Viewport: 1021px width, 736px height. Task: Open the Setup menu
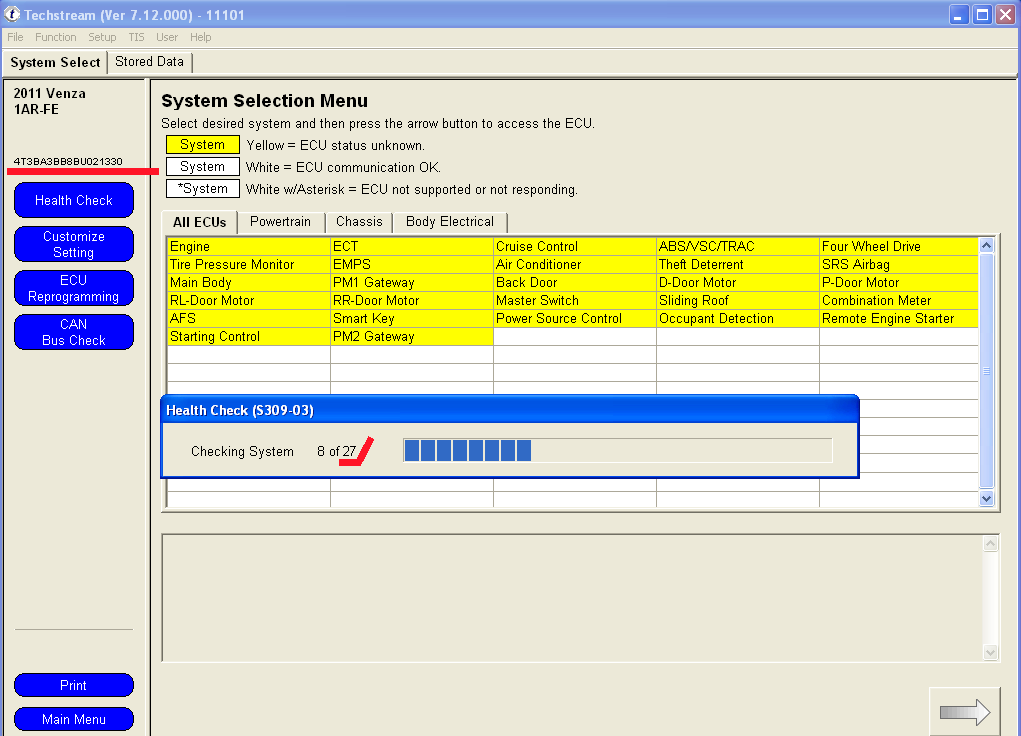[x=102, y=37]
